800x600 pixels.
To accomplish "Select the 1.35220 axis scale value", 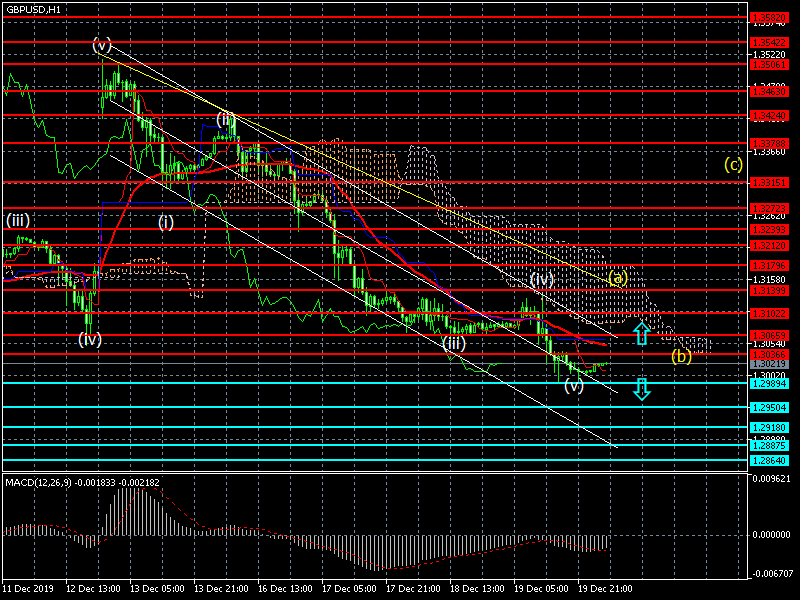I will point(769,54).
